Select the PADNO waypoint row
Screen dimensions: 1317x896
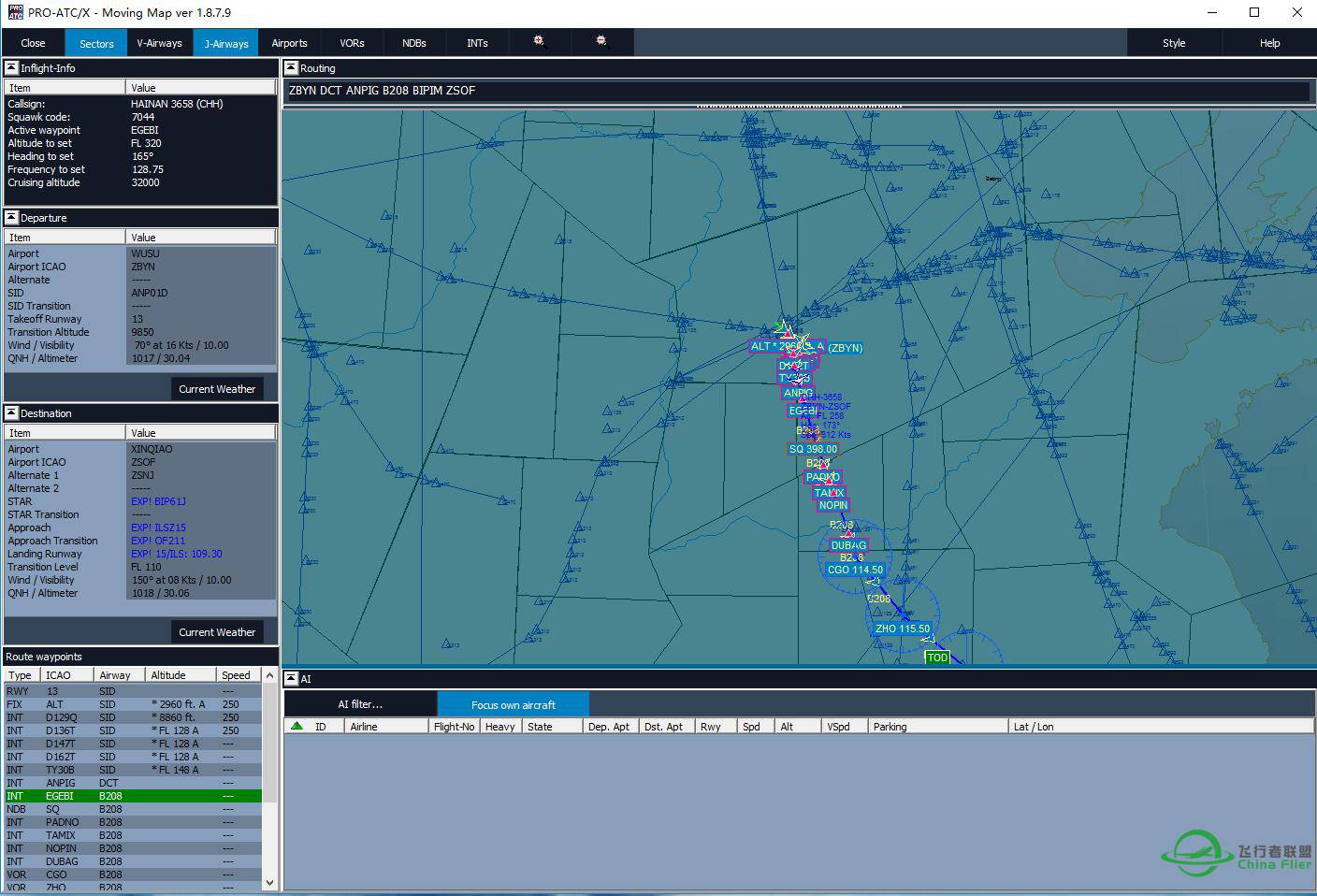tap(134, 822)
